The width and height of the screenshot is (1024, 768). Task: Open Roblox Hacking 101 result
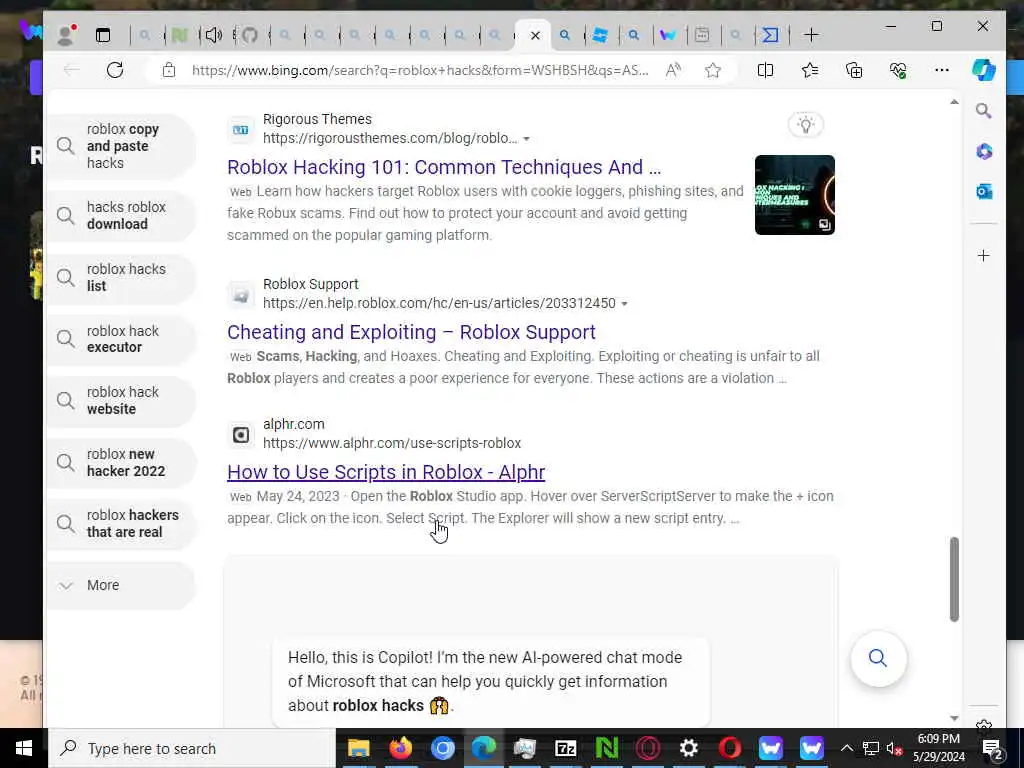tap(444, 167)
